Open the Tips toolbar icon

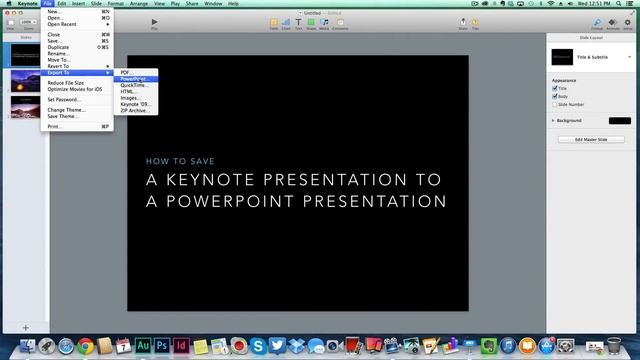coord(475,22)
